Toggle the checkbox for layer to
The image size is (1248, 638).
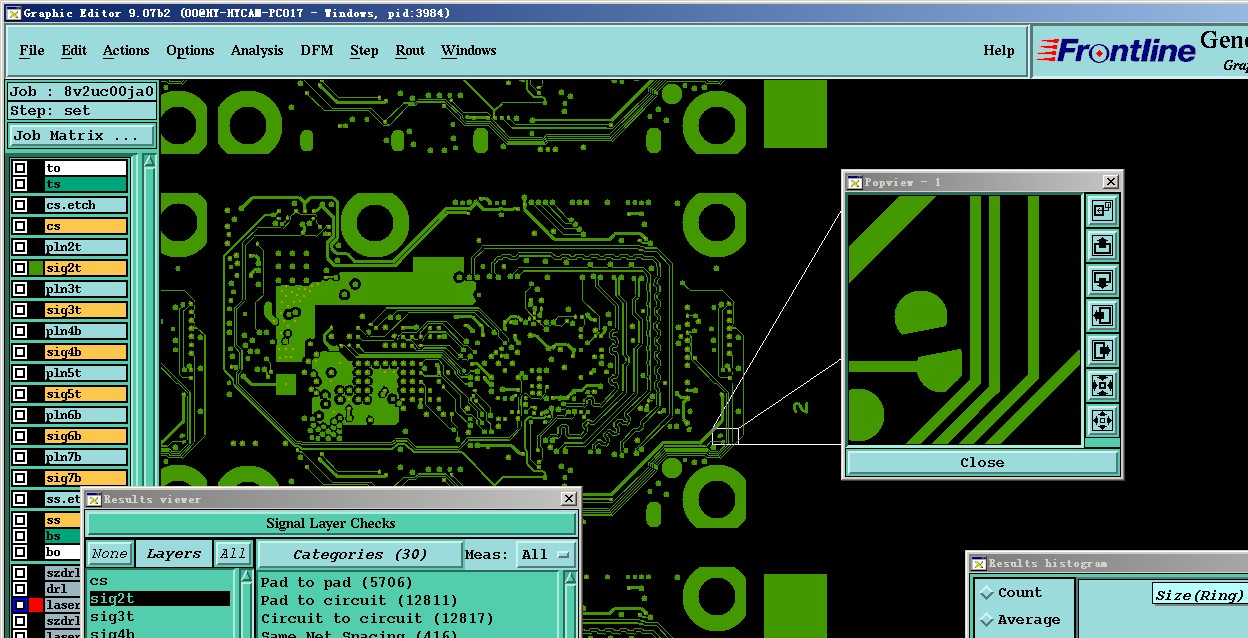[20, 168]
